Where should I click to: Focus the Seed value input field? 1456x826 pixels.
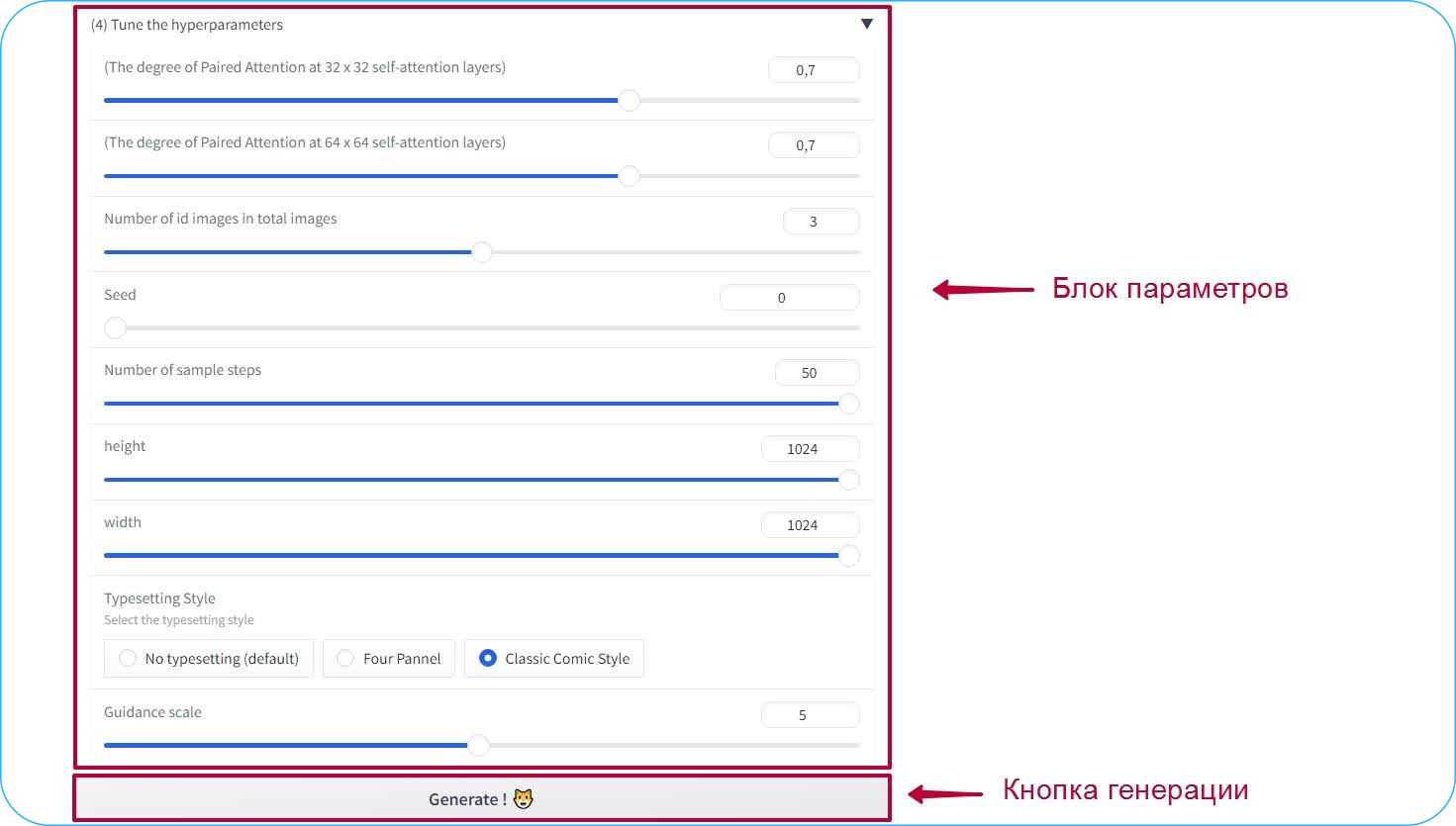pyautogui.click(x=789, y=297)
